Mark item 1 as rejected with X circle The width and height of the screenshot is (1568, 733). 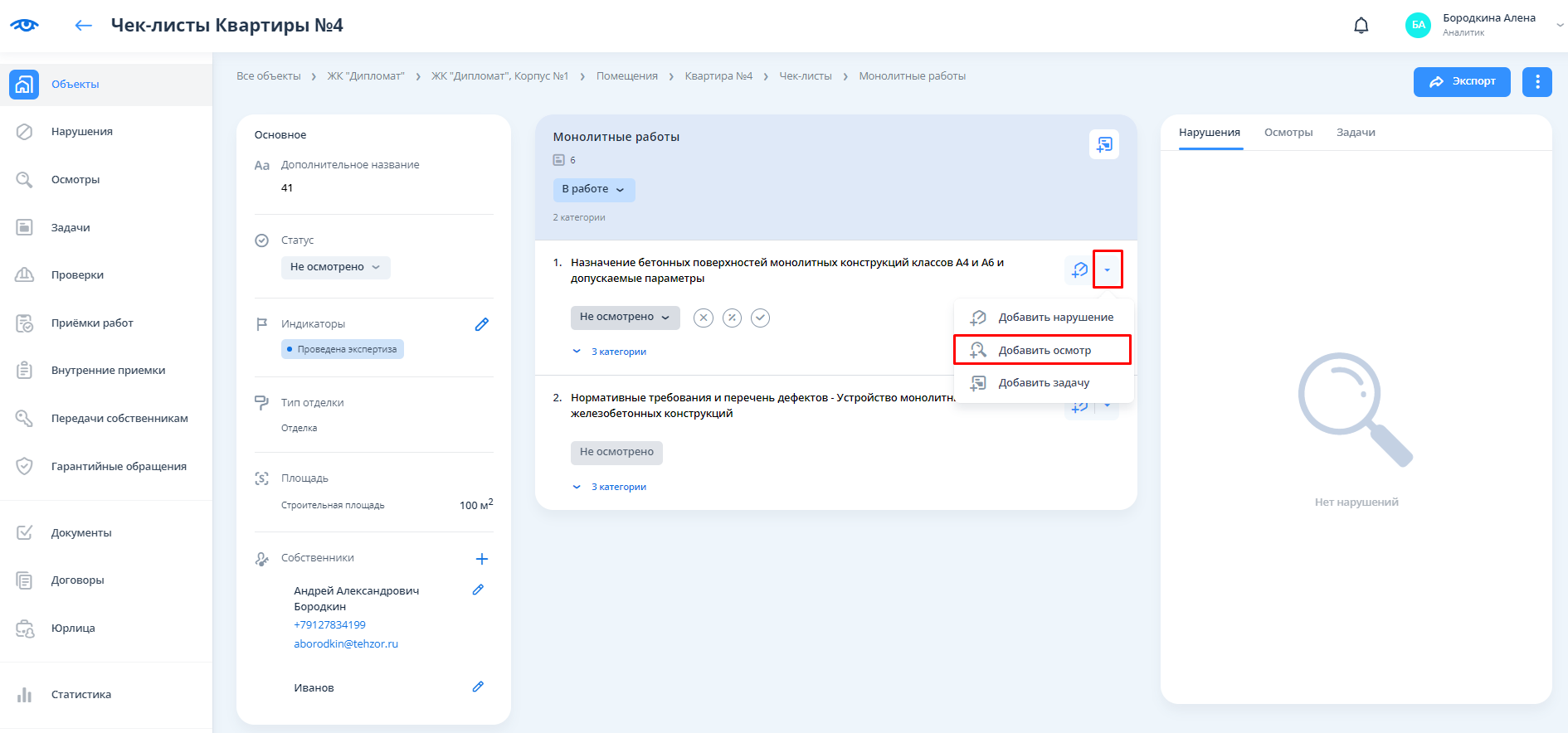point(704,318)
